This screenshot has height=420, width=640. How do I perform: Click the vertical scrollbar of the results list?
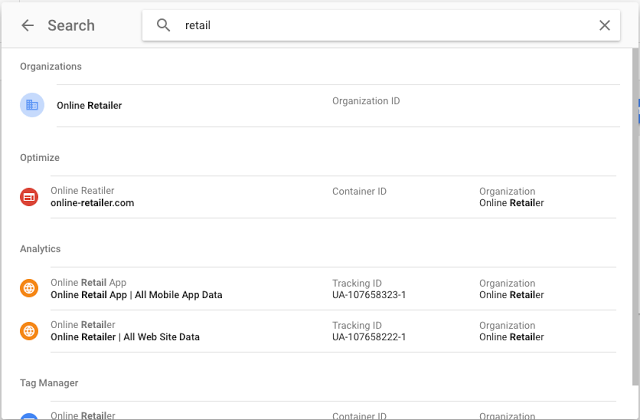point(635,216)
